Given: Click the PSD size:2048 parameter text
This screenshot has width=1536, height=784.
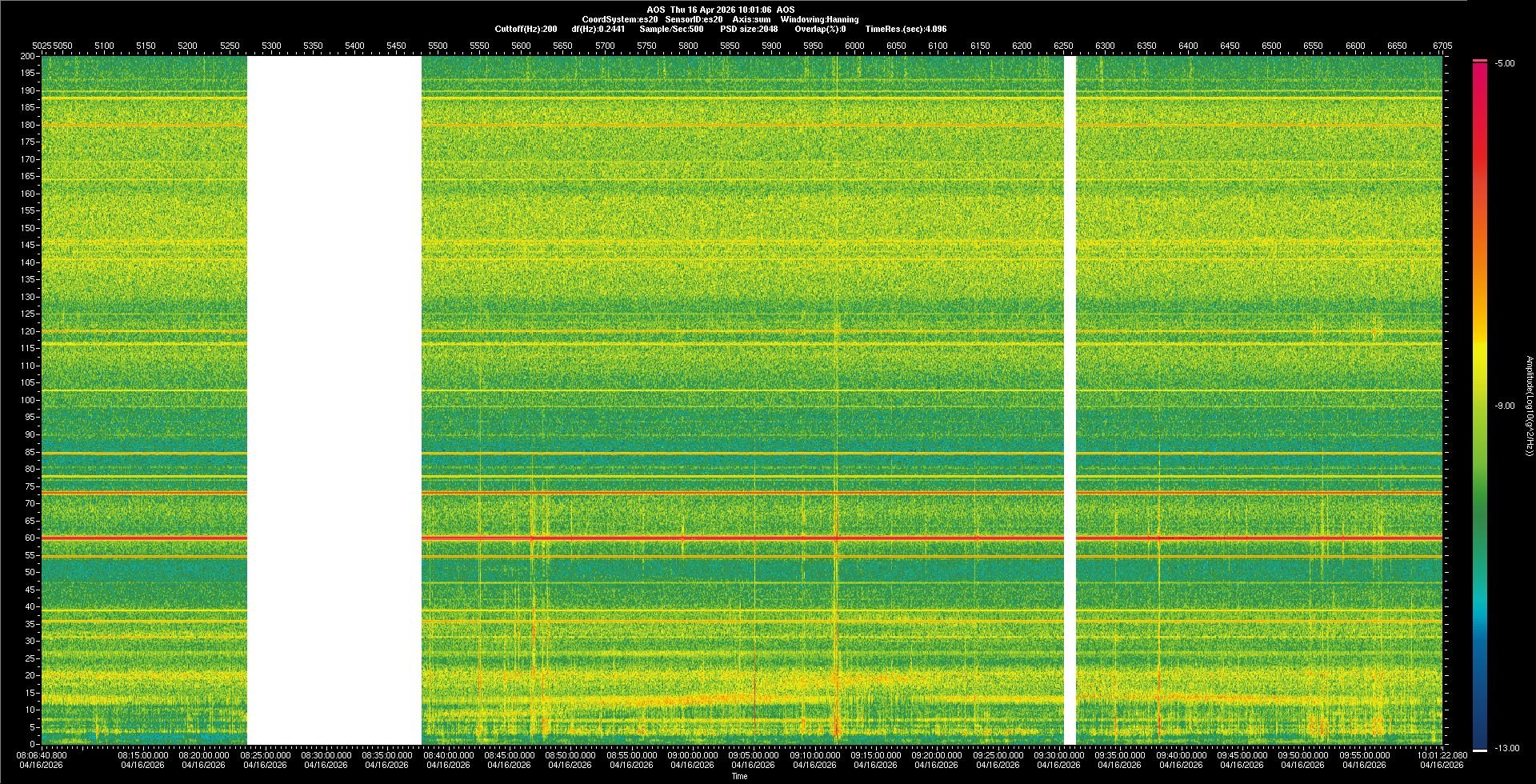Looking at the screenshot, I should point(749,29).
